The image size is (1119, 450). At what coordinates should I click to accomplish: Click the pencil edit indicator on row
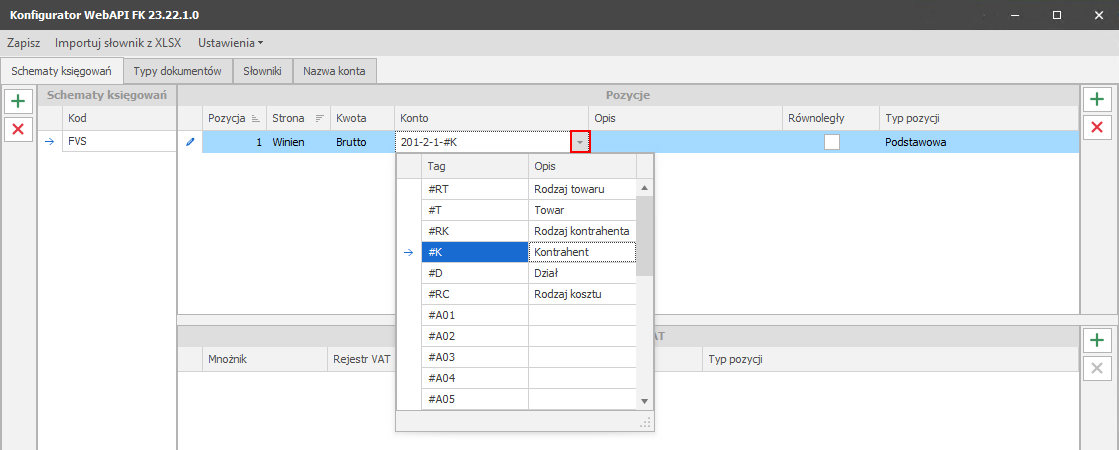tap(190, 142)
